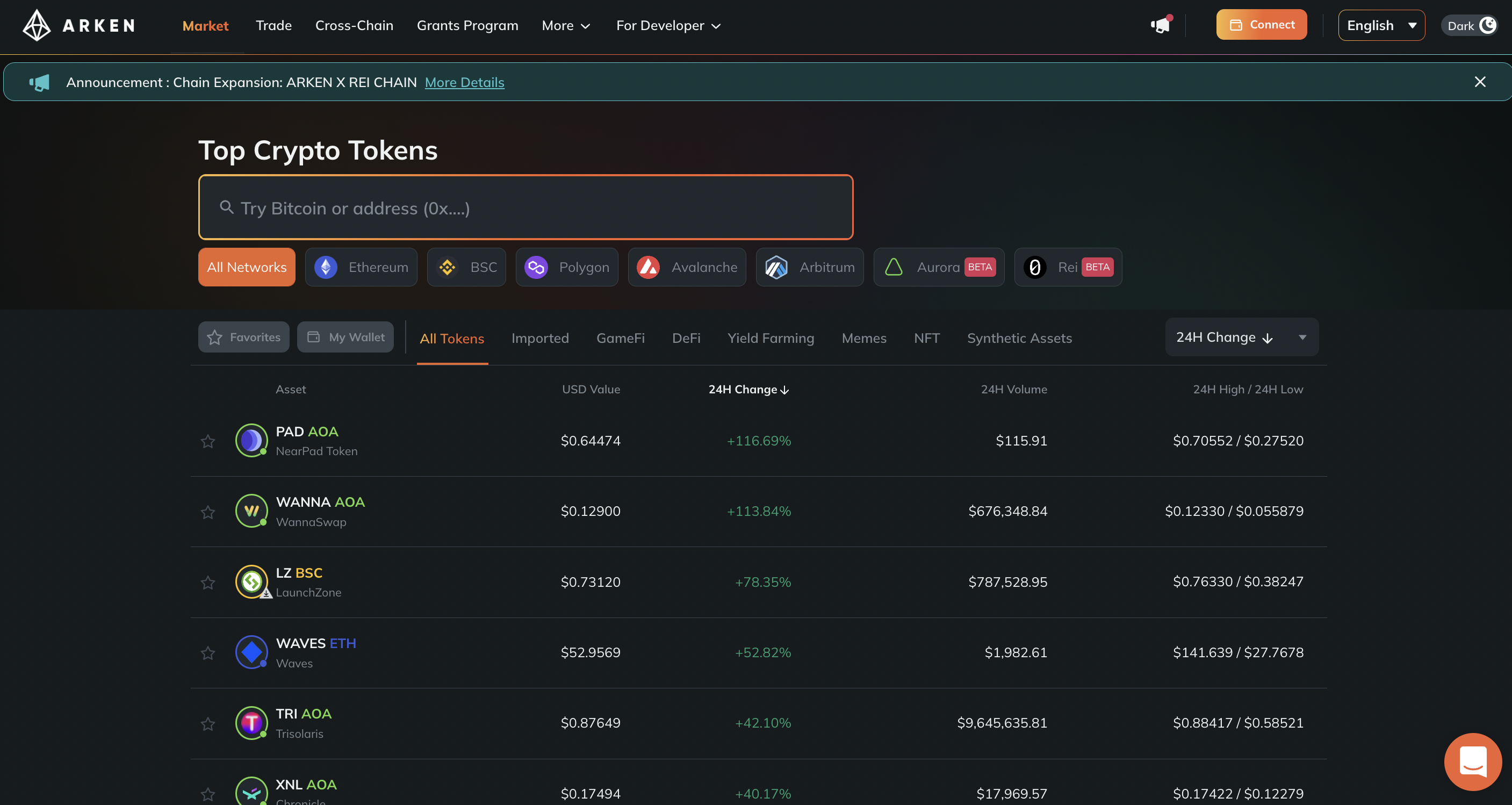Click the WAVES token icon
The width and height of the screenshot is (1512, 805).
coord(251,652)
